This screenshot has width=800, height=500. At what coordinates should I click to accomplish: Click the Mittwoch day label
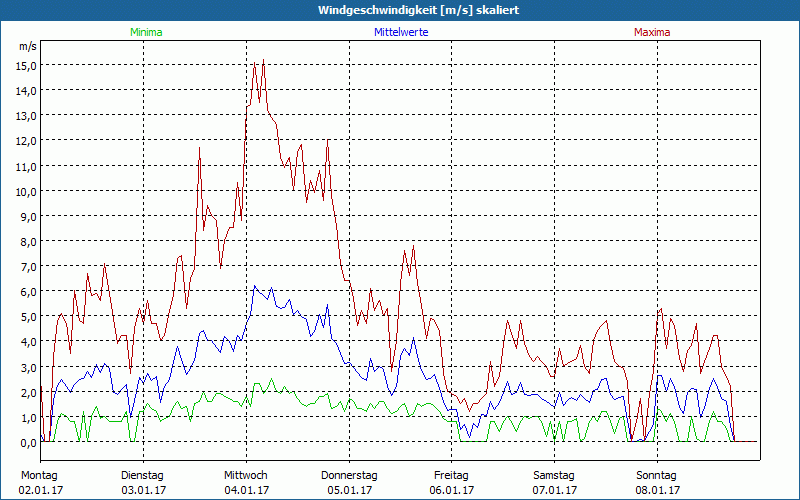coord(246,475)
